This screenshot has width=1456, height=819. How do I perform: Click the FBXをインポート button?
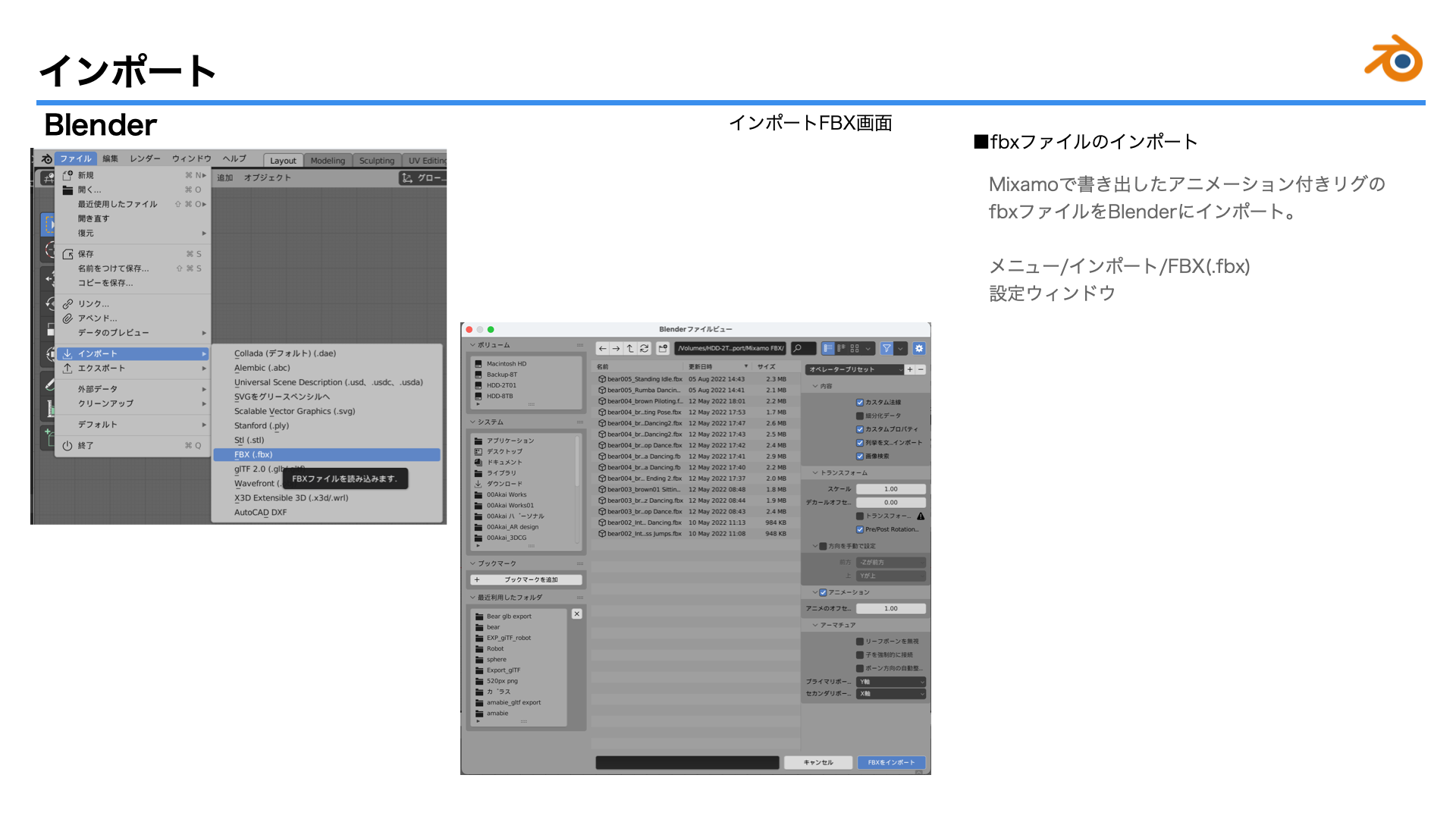click(x=892, y=763)
